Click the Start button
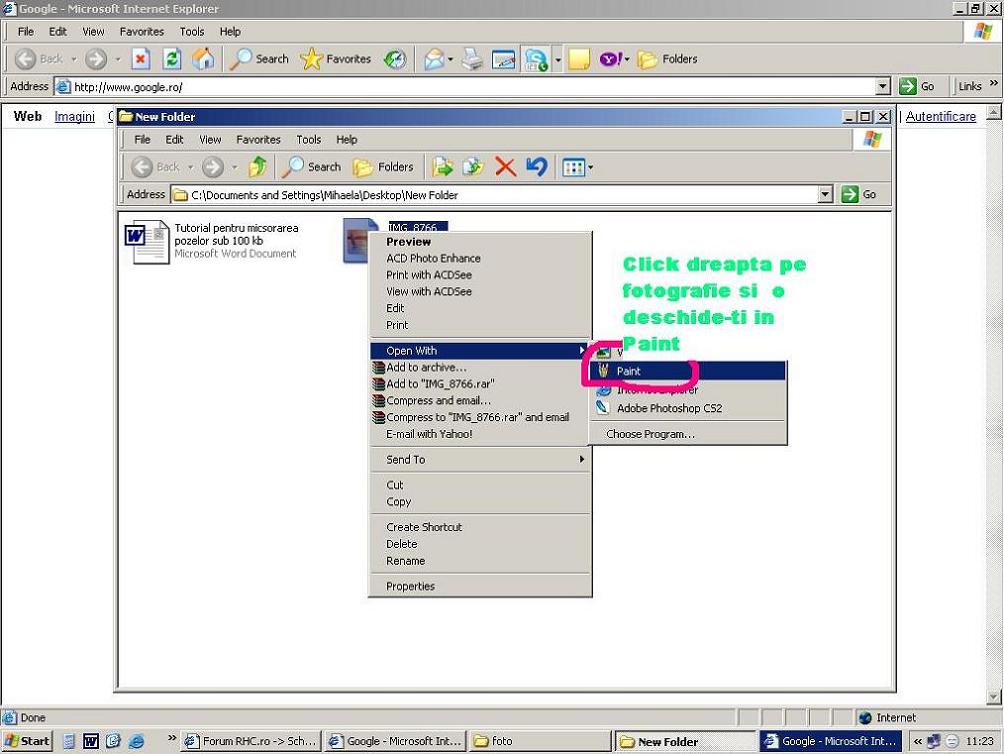The image size is (1004, 754). click(x=27, y=741)
